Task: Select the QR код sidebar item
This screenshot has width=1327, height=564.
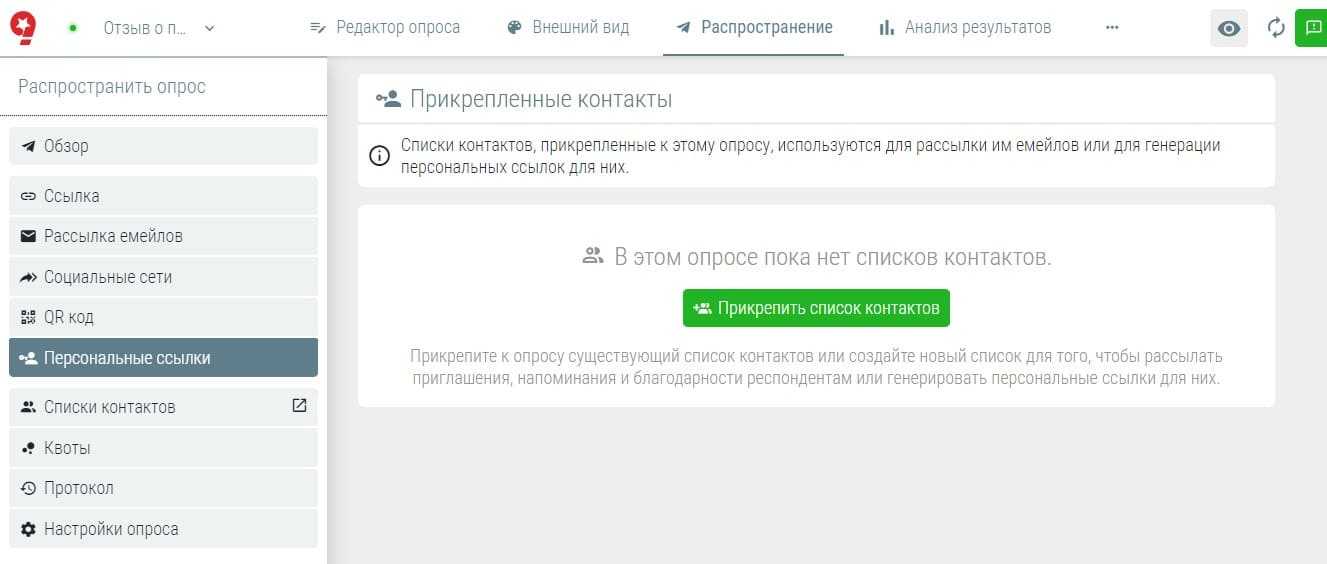Action: (x=163, y=317)
